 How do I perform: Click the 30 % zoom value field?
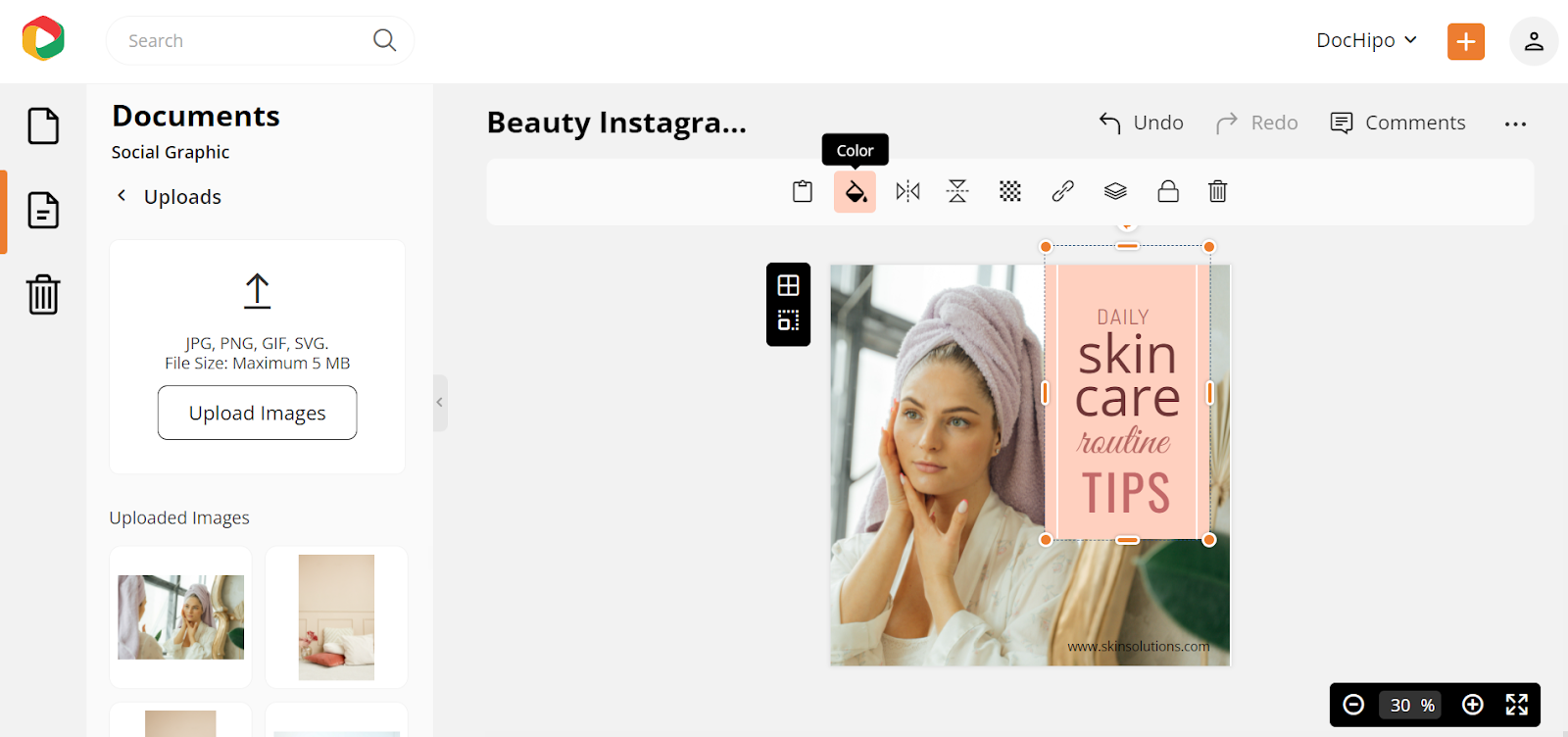(1412, 705)
